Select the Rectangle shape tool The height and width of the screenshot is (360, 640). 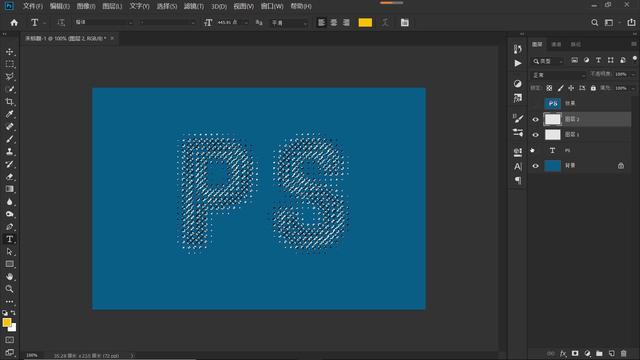9,264
